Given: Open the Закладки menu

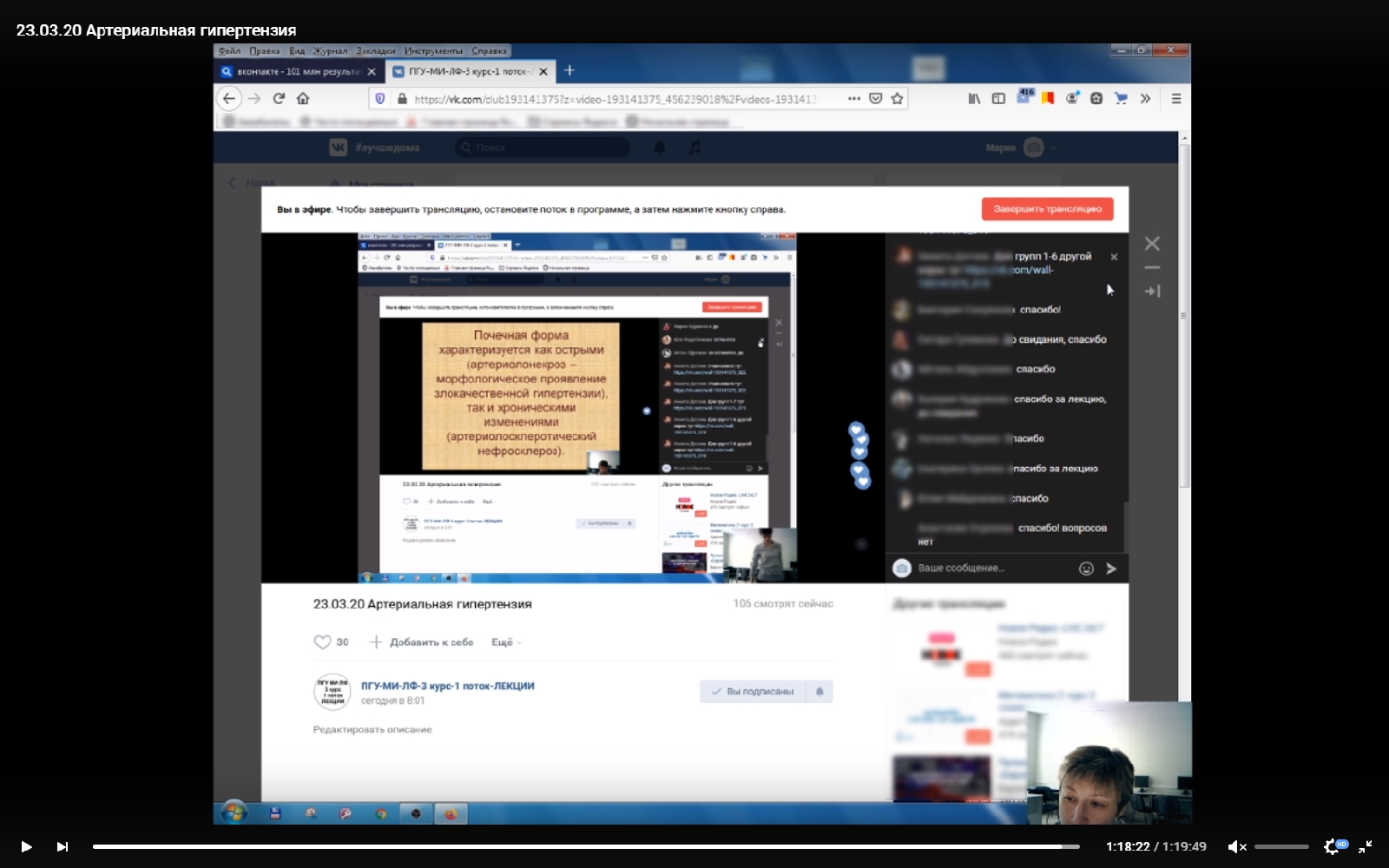Looking at the screenshot, I should pos(375,51).
